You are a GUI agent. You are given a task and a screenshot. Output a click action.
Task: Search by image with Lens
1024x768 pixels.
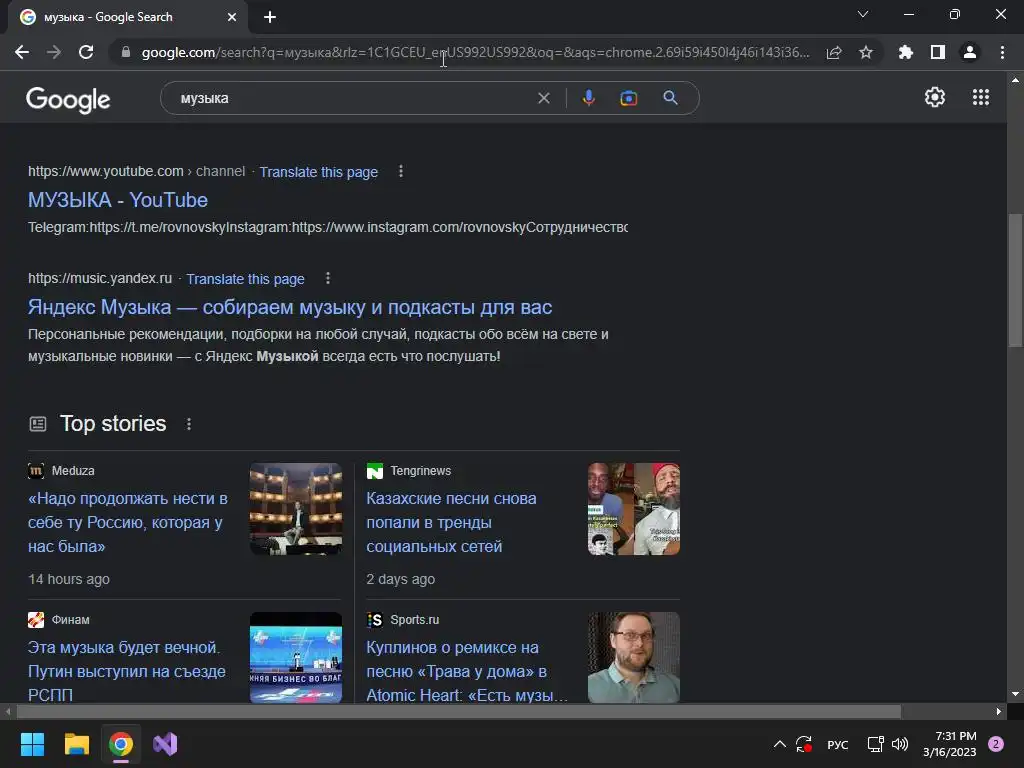click(628, 98)
